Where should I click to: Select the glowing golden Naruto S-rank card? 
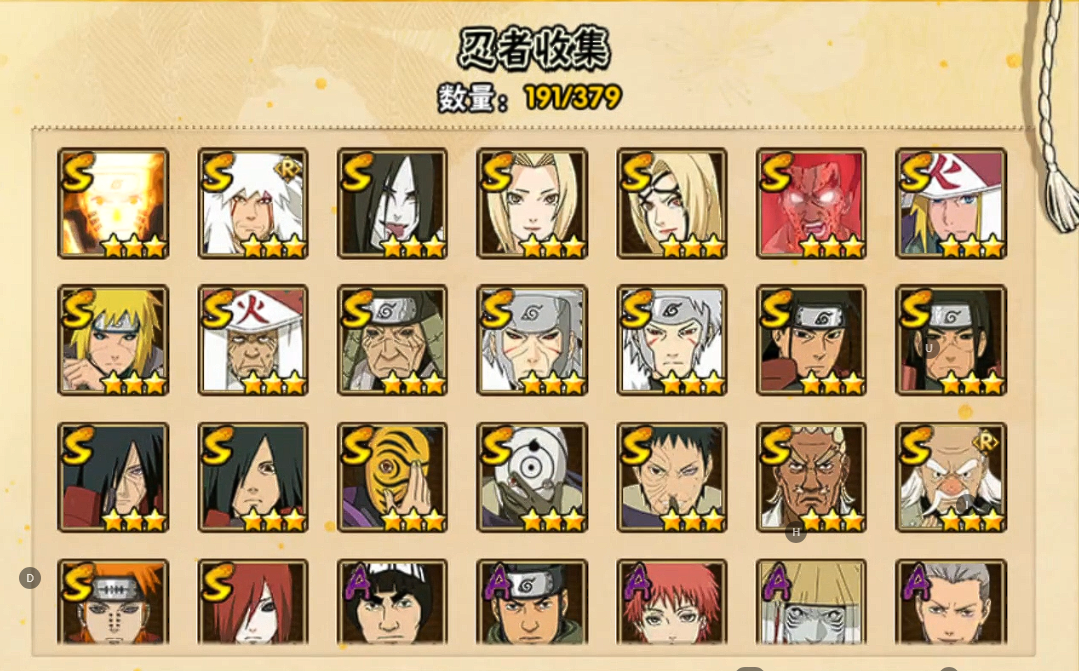coord(114,203)
